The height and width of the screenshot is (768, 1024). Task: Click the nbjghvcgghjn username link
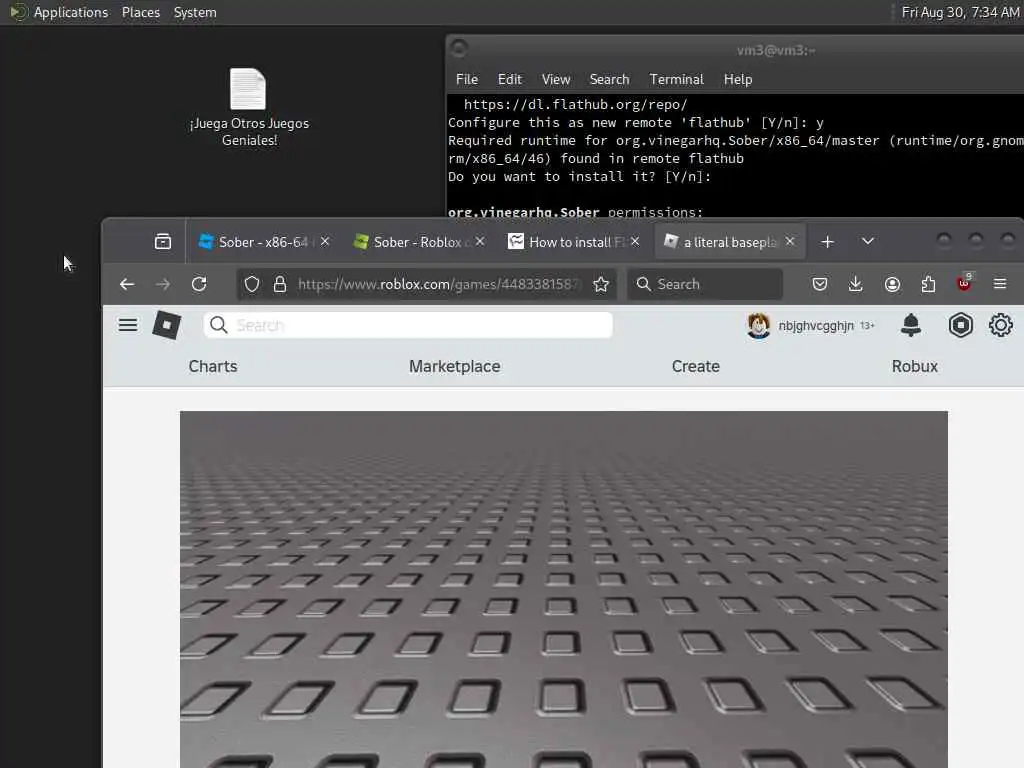click(816, 326)
